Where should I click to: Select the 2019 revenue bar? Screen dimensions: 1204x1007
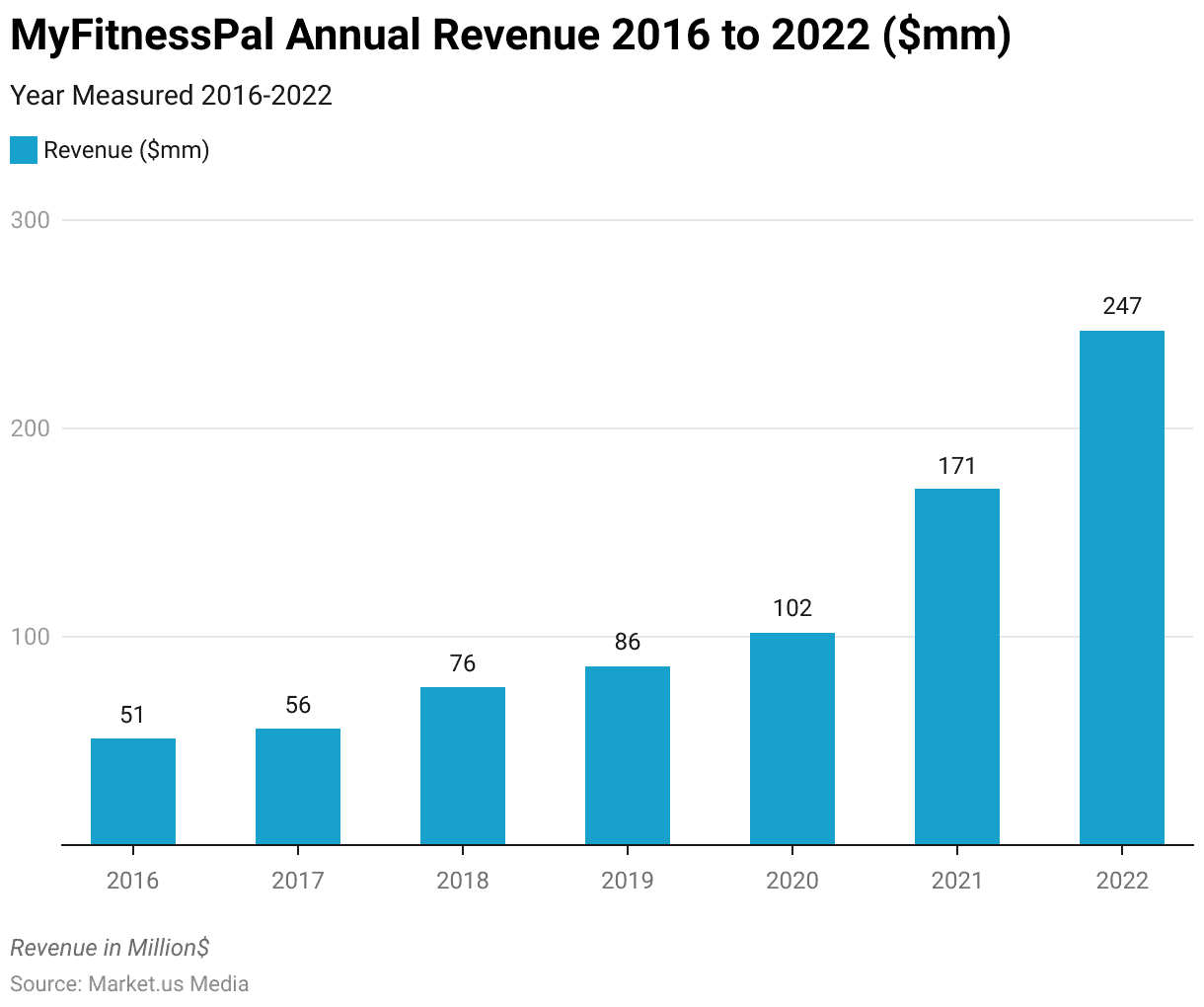(628, 755)
